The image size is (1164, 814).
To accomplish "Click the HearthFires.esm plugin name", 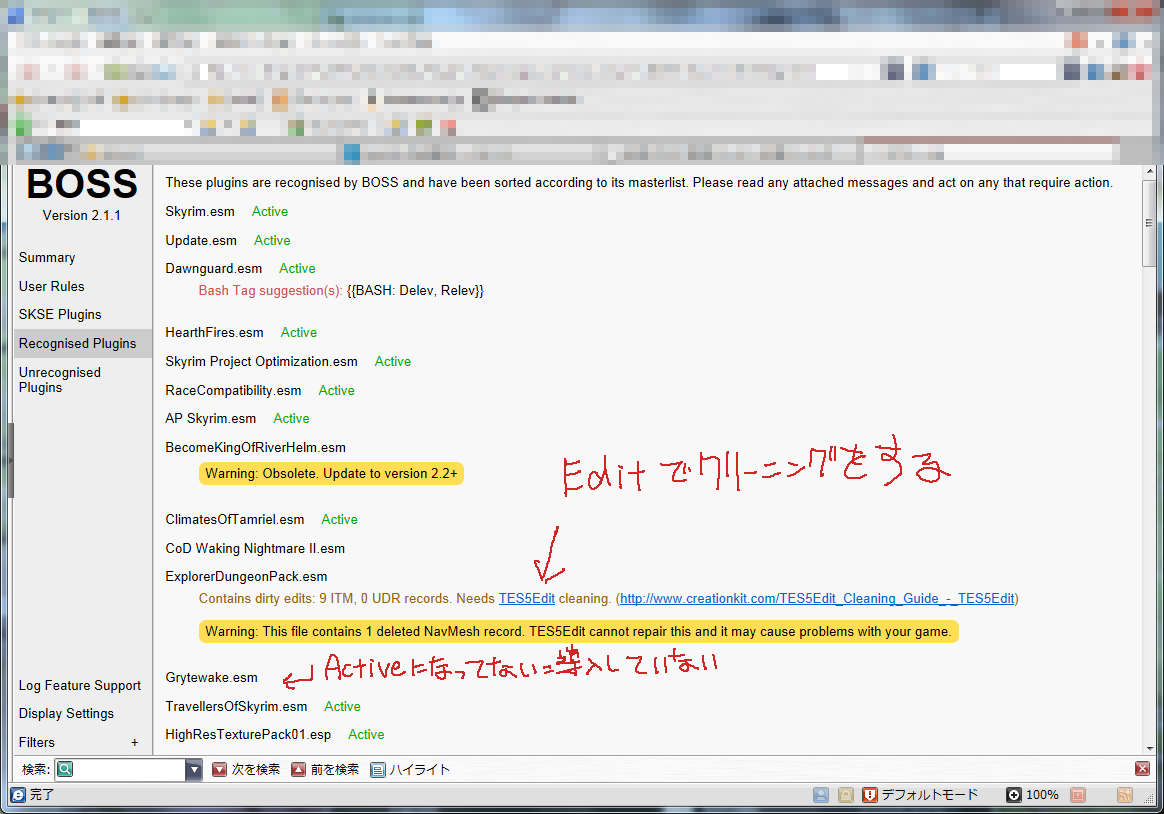I will tap(215, 332).
